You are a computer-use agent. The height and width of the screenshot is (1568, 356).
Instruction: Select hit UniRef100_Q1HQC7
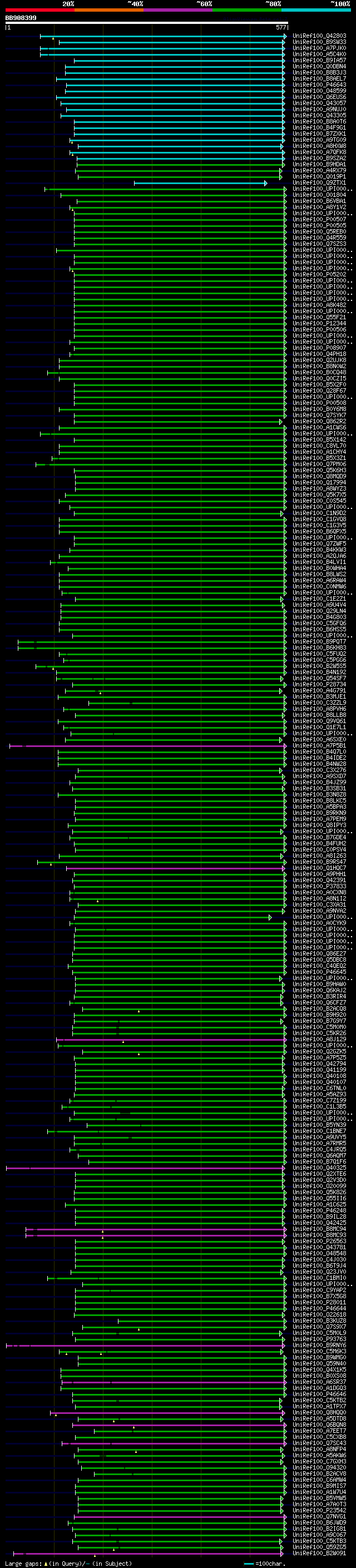click(x=319, y=868)
